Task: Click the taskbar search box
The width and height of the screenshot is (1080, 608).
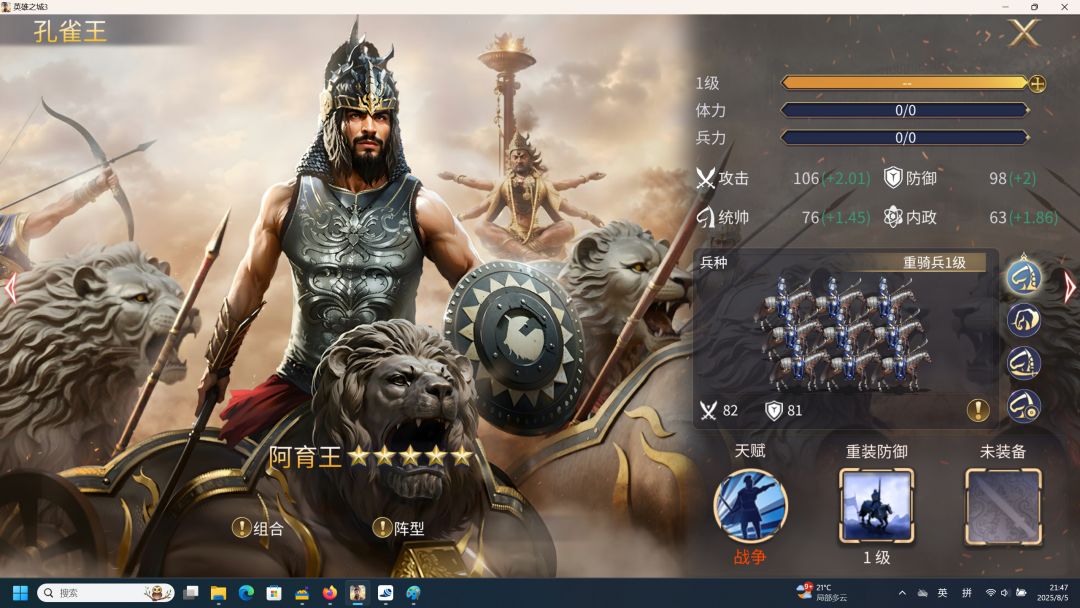Action: (105, 593)
